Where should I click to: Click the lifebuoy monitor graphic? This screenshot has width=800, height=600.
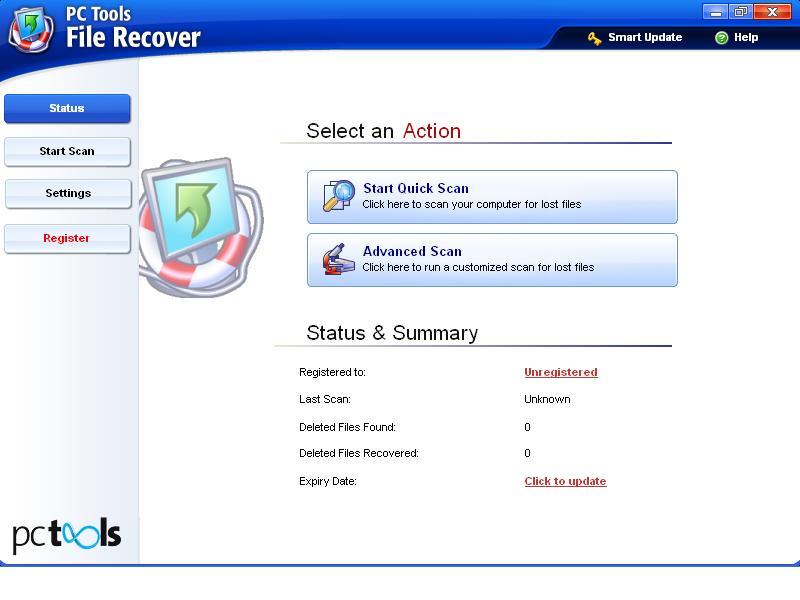point(198,225)
